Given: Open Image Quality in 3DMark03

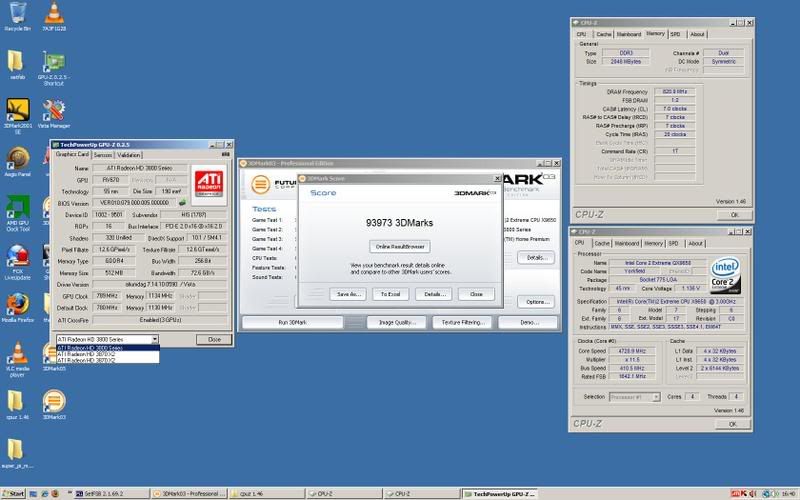Looking at the screenshot, I should pos(397,322).
